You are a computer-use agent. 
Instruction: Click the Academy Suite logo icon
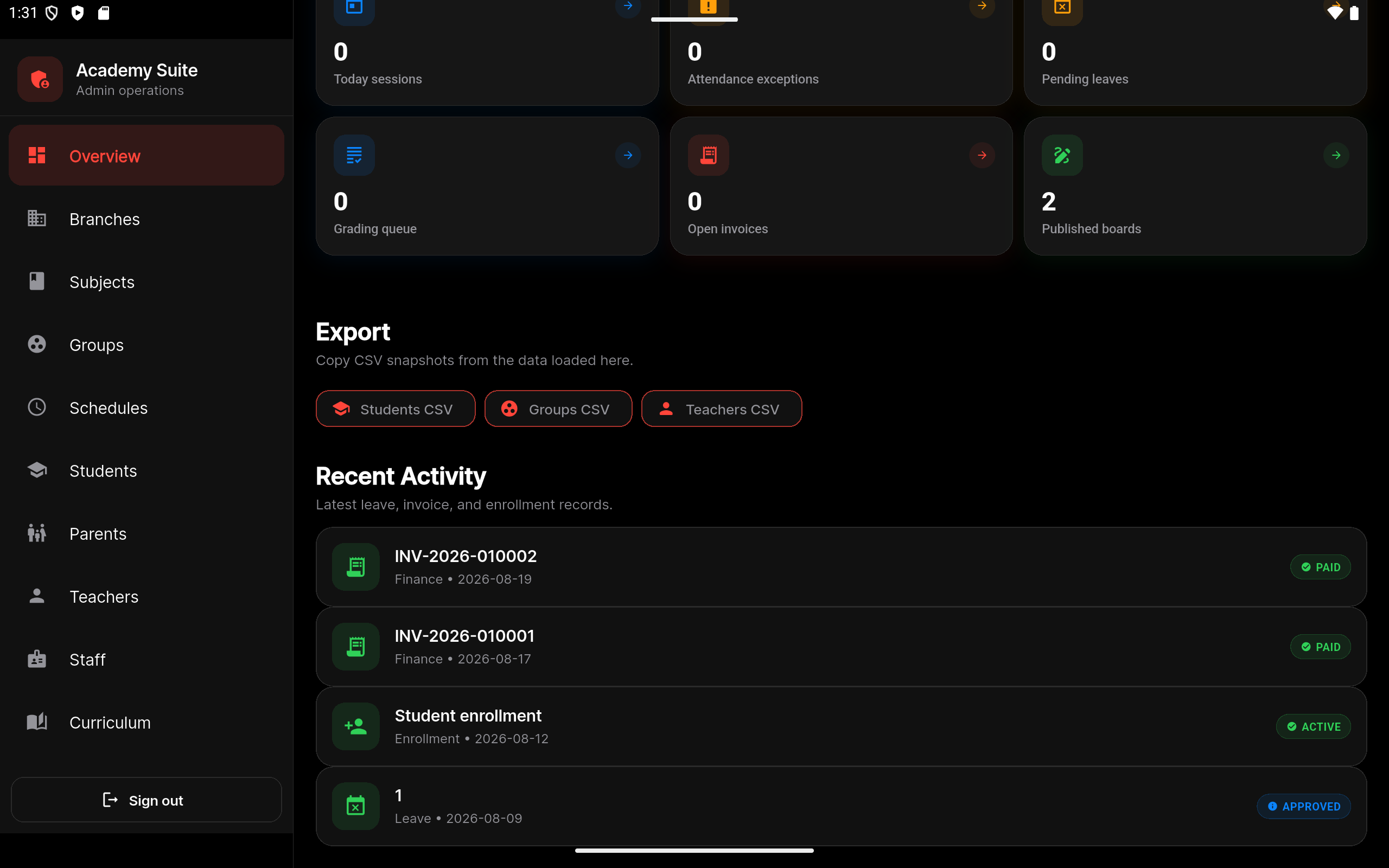coord(40,79)
